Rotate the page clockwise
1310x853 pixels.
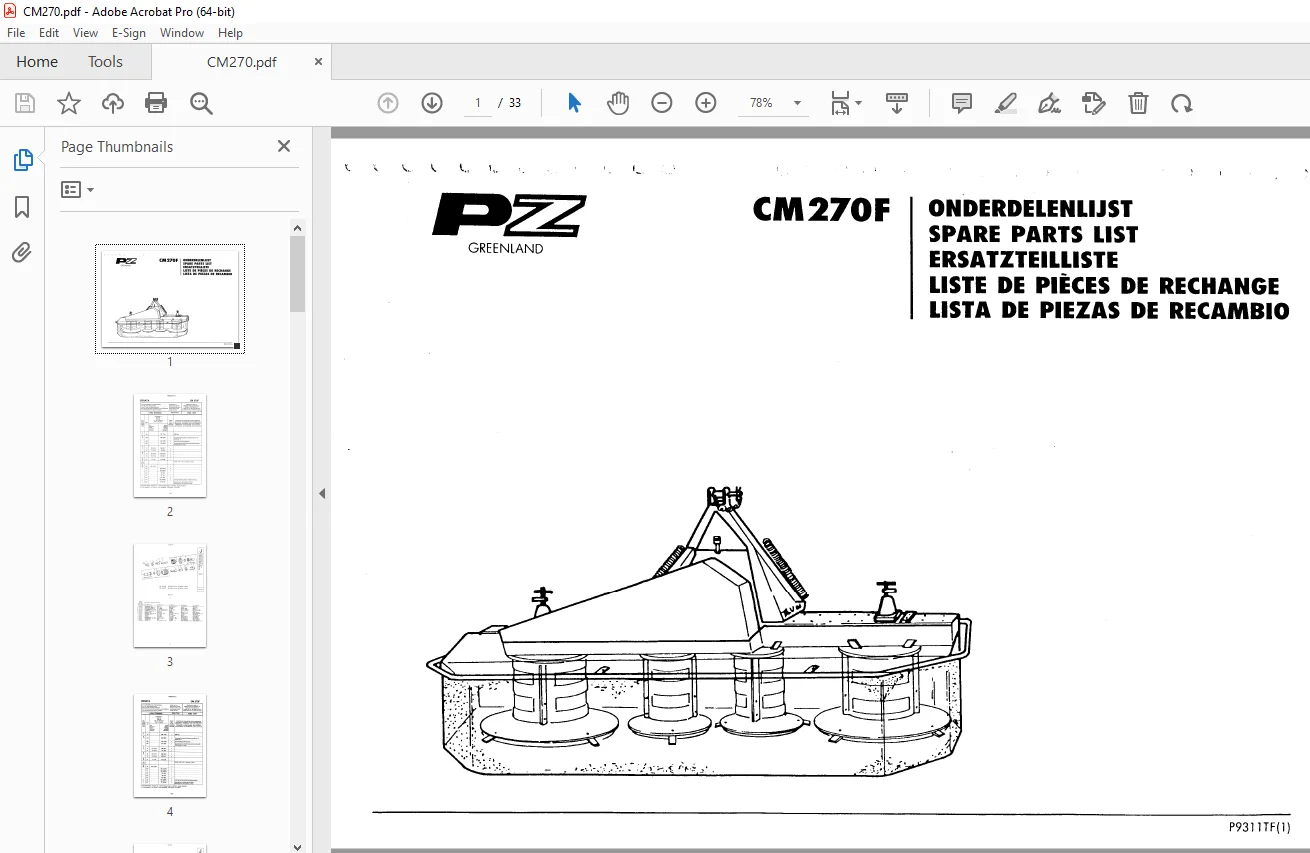(x=1182, y=103)
